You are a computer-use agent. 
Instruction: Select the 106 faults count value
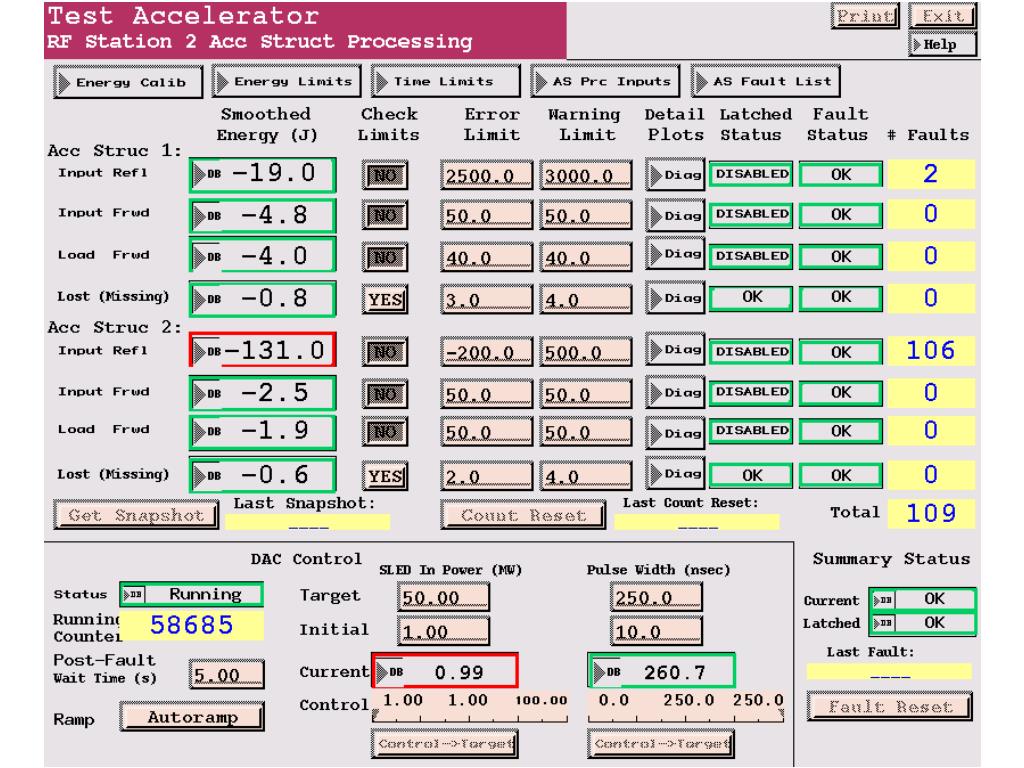[x=931, y=351]
